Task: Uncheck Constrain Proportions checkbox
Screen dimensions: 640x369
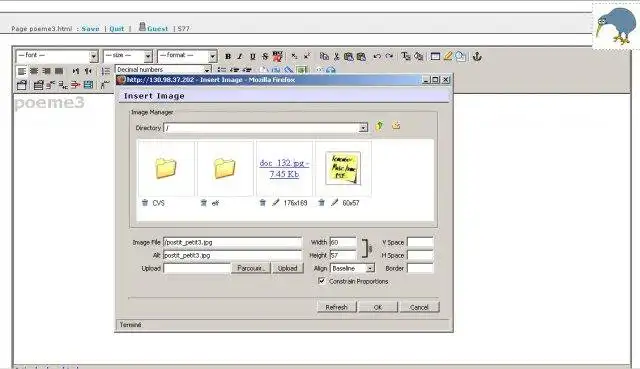Action: point(322,281)
